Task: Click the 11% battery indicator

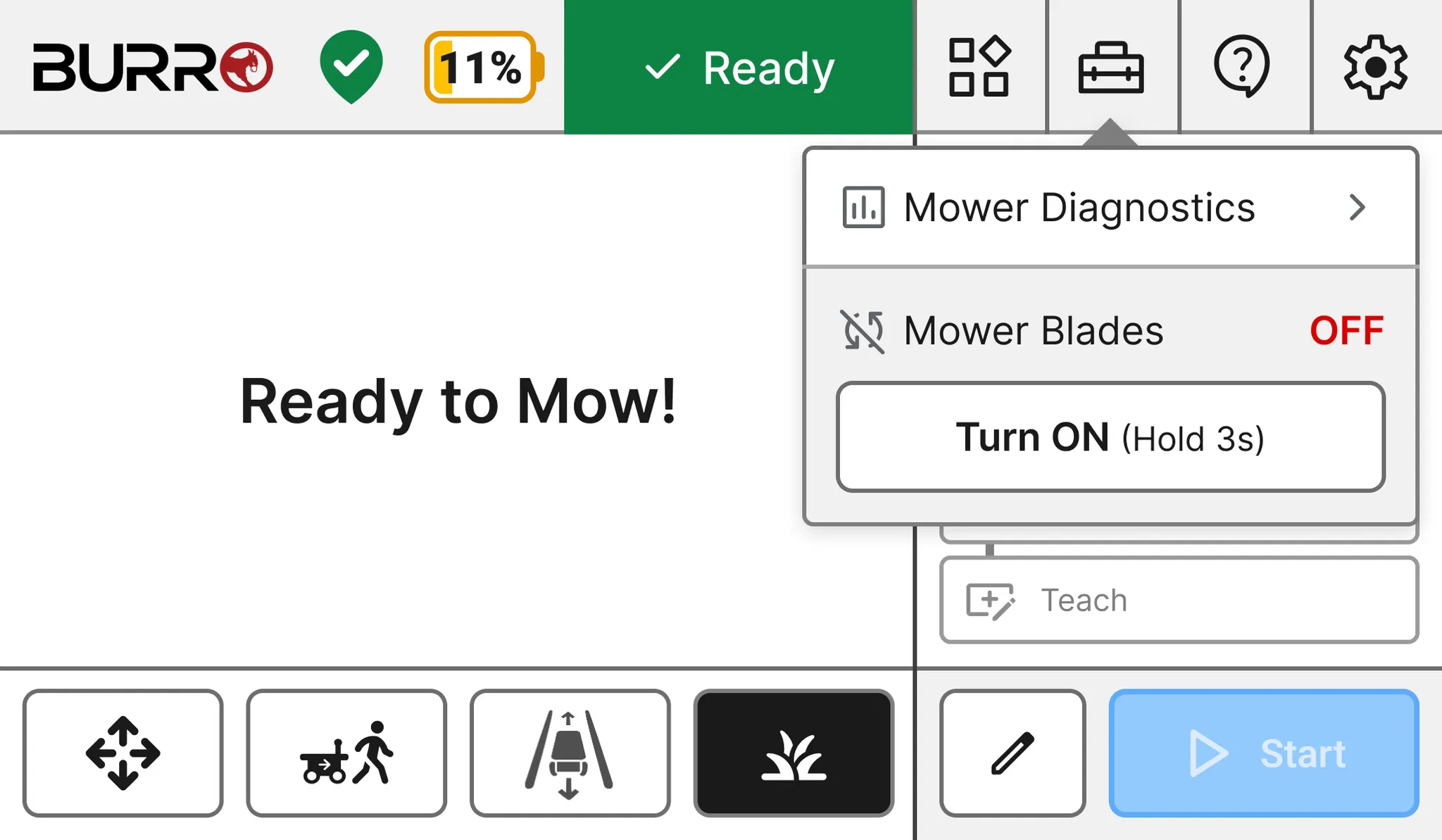Action: pos(483,67)
